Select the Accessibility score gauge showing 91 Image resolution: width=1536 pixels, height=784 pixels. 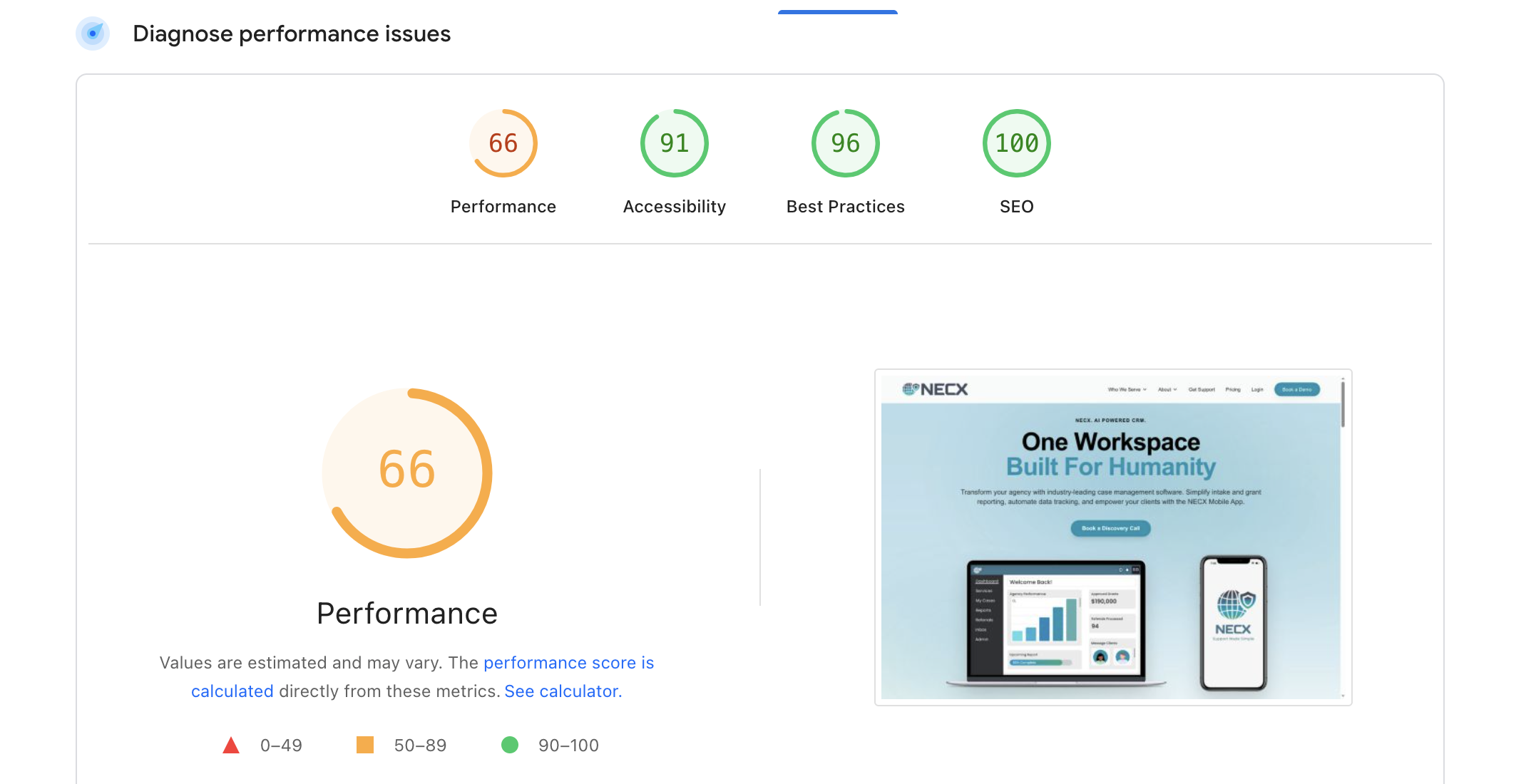pos(674,143)
